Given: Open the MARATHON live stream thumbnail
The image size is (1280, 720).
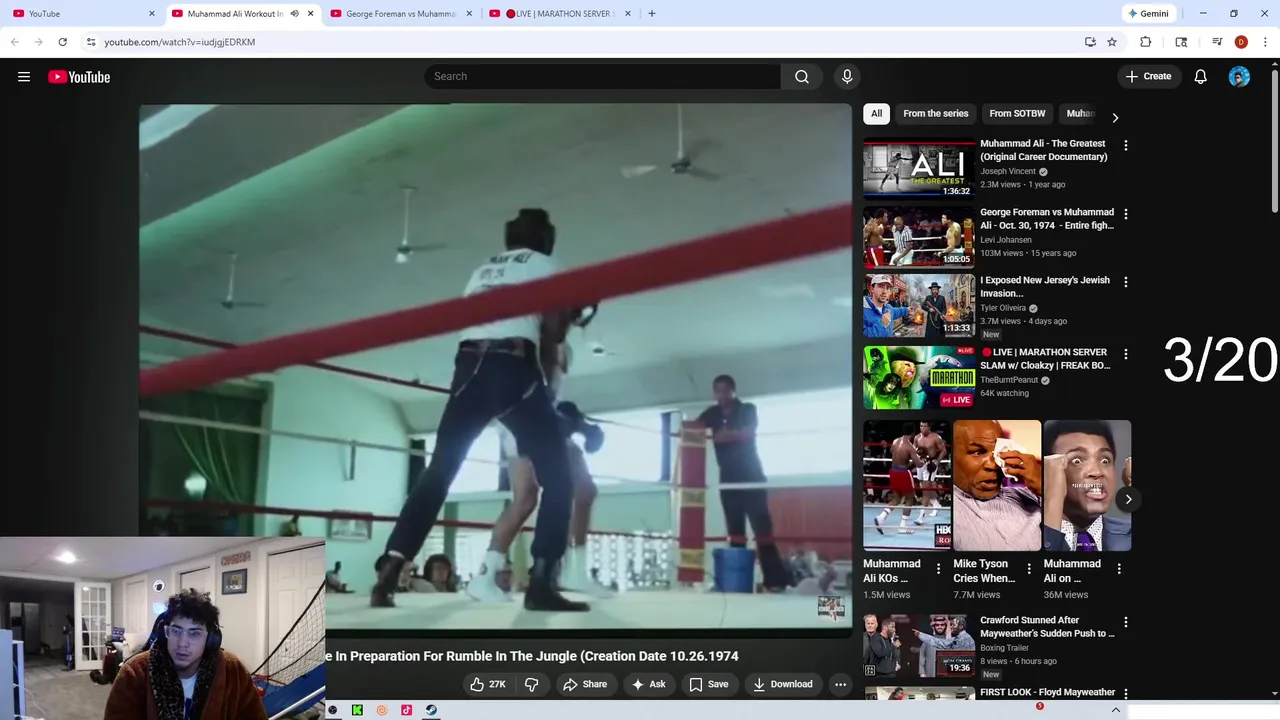Looking at the screenshot, I should (x=919, y=377).
